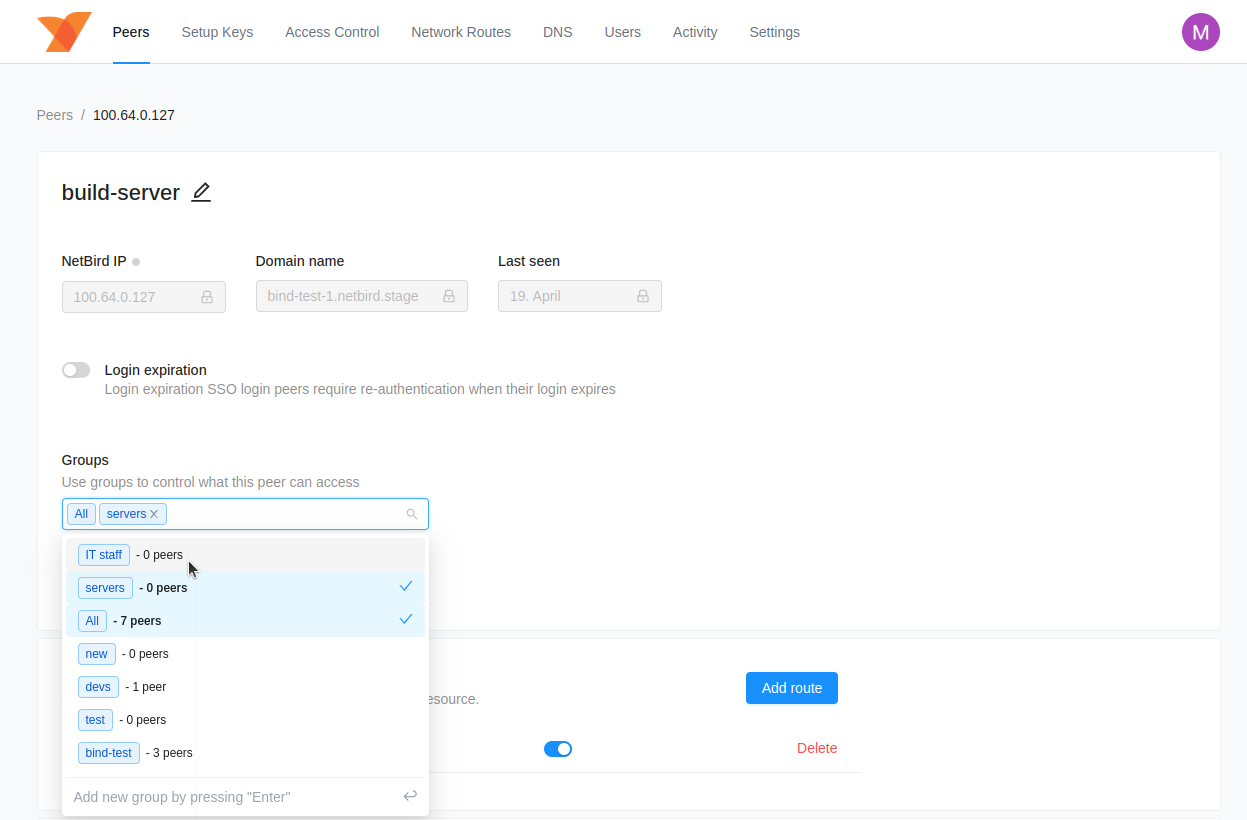Screen dimensions: 1247x820
Task: Click the search icon in Groups field
Action: tap(411, 514)
